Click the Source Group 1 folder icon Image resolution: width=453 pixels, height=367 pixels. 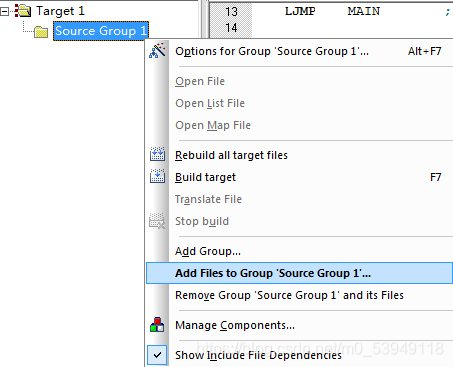[41, 32]
